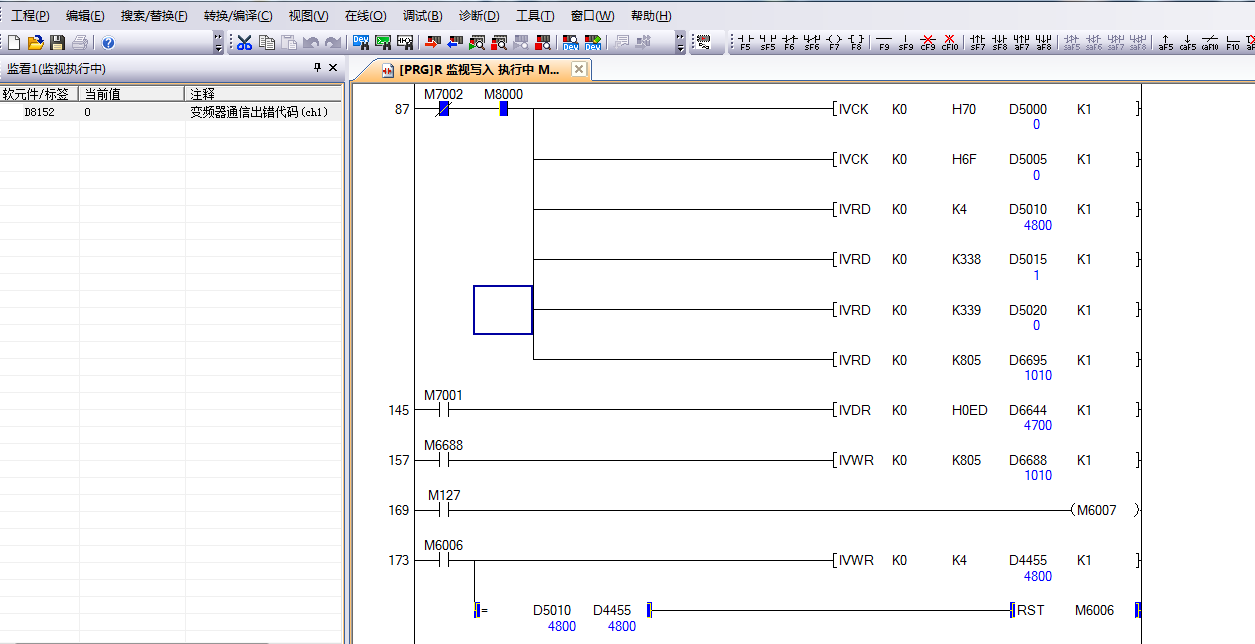
Task: Insert application instruction tool (F8)
Action: (x=855, y=43)
